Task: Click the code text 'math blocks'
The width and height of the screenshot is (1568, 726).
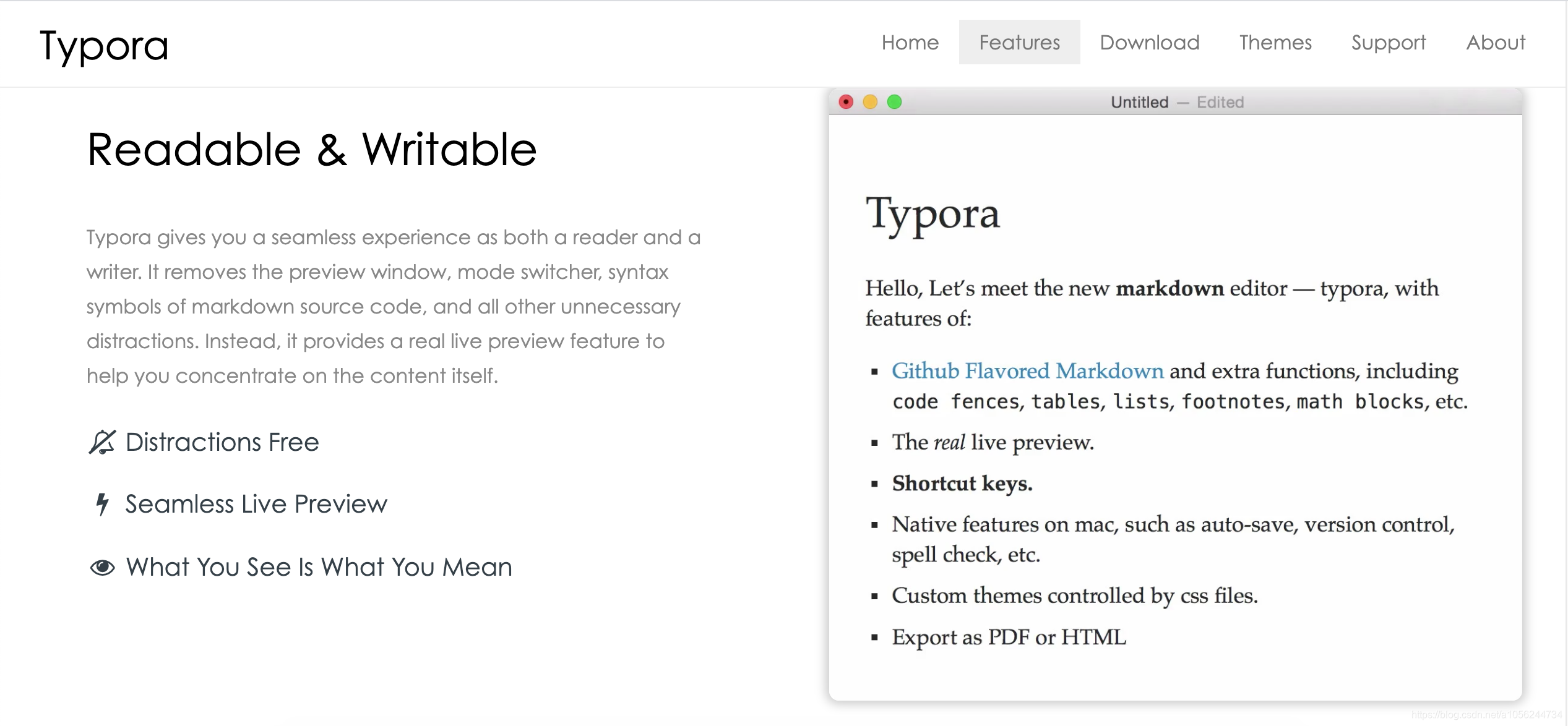Action: click(x=1360, y=402)
